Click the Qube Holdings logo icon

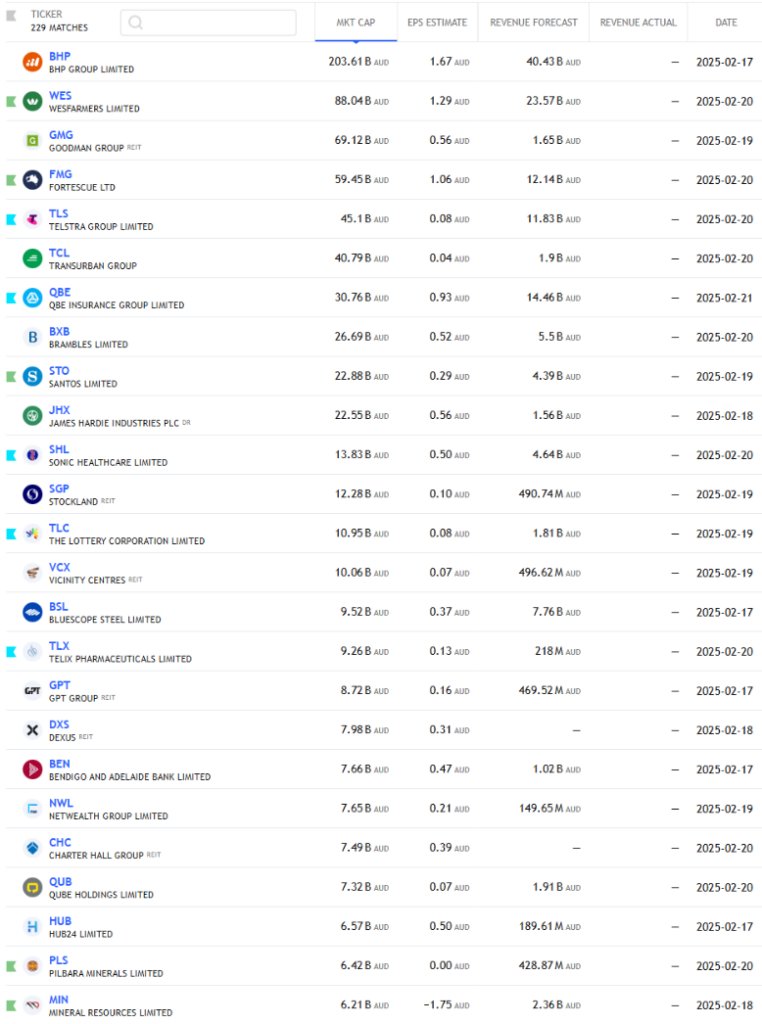click(32, 888)
